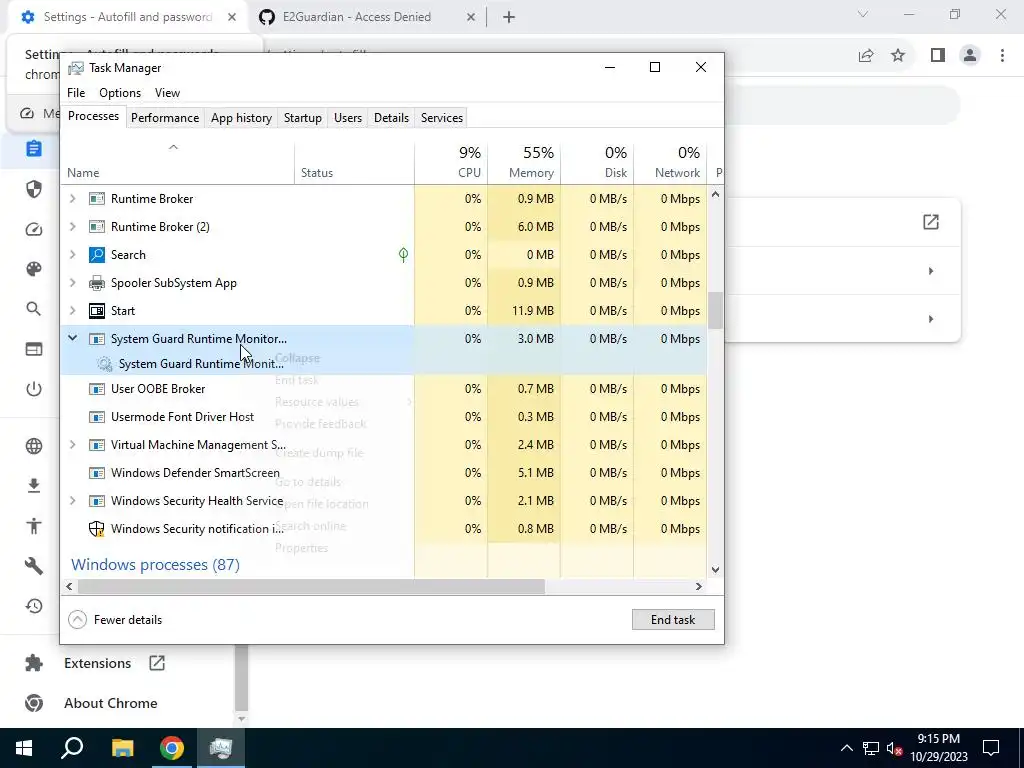
Task: Select the Usermode Font Driver Host row
Action: click(383, 417)
